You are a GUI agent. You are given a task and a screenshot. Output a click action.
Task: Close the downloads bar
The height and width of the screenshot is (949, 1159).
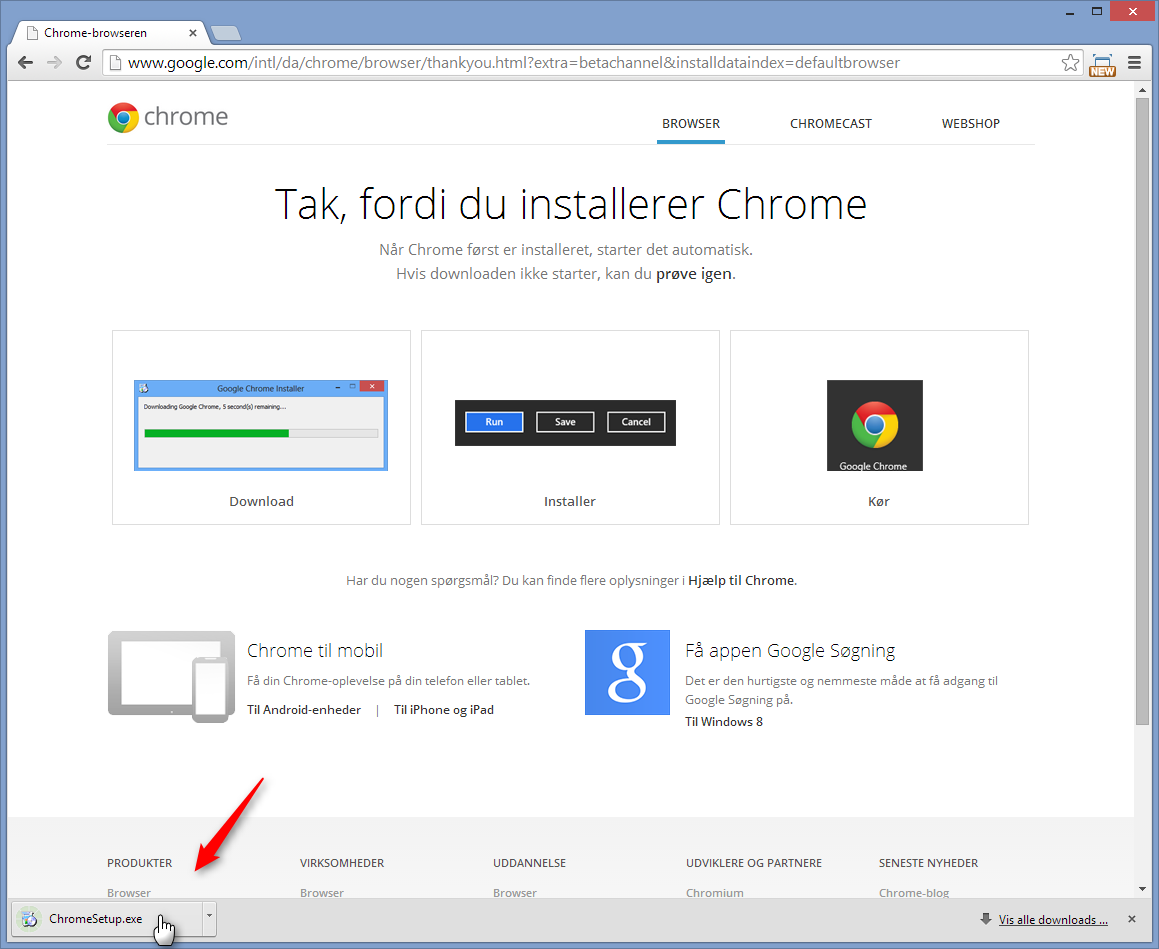[1132, 919]
